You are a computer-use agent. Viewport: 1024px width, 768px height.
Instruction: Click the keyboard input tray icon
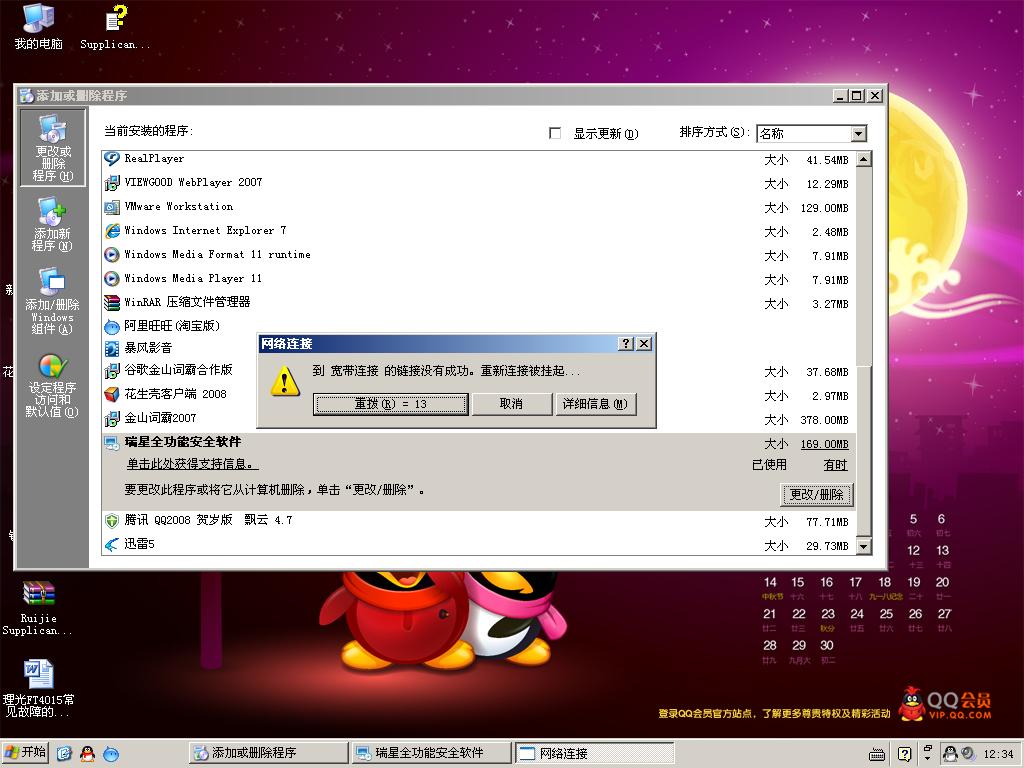pyautogui.click(x=877, y=755)
